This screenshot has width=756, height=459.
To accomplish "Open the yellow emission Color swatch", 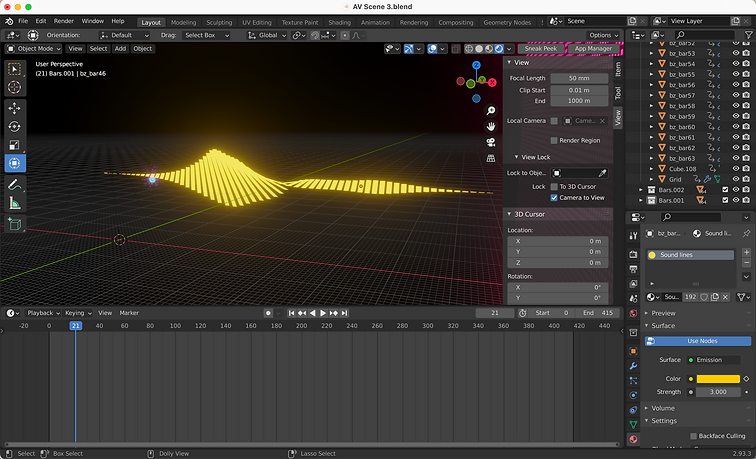I will [x=718, y=379].
